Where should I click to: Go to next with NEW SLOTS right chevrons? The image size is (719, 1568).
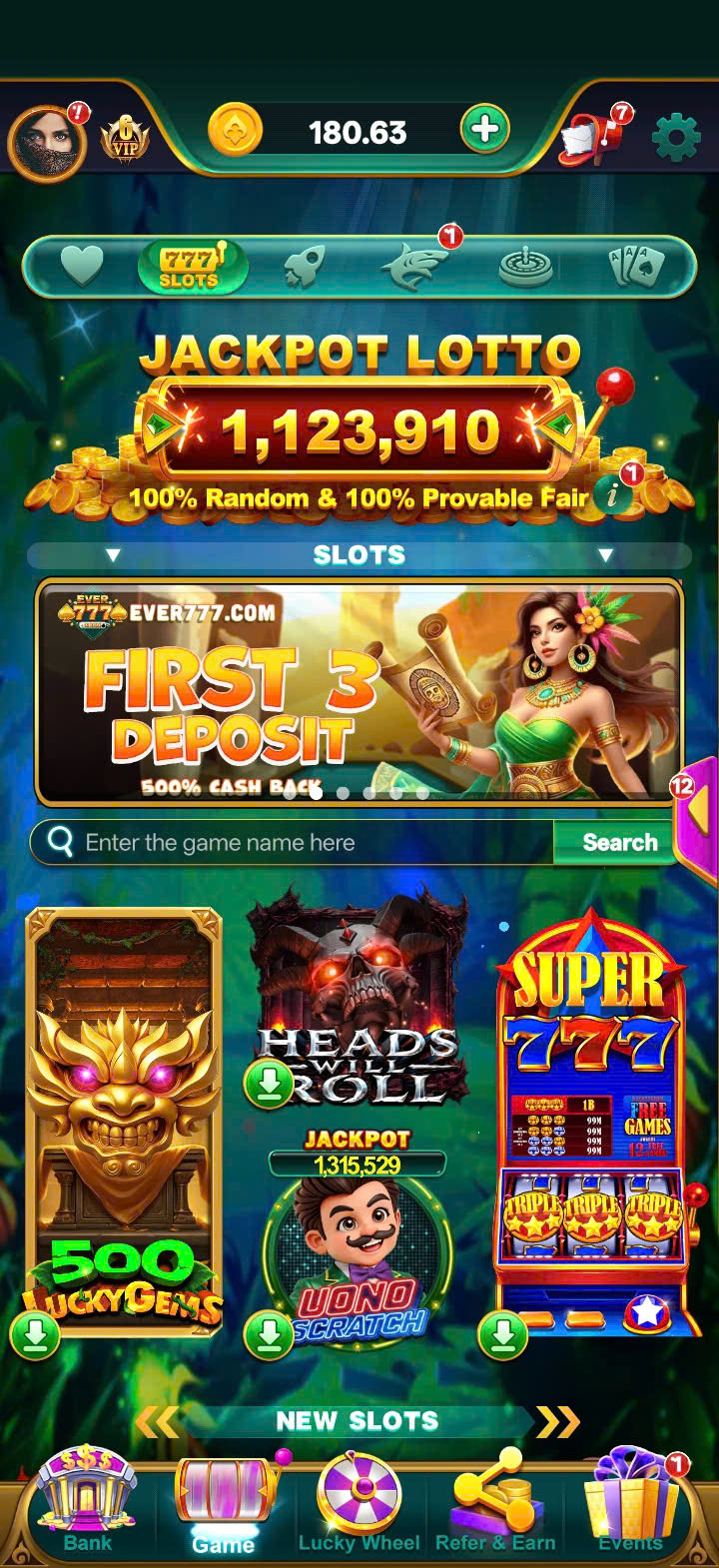point(557,1420)
